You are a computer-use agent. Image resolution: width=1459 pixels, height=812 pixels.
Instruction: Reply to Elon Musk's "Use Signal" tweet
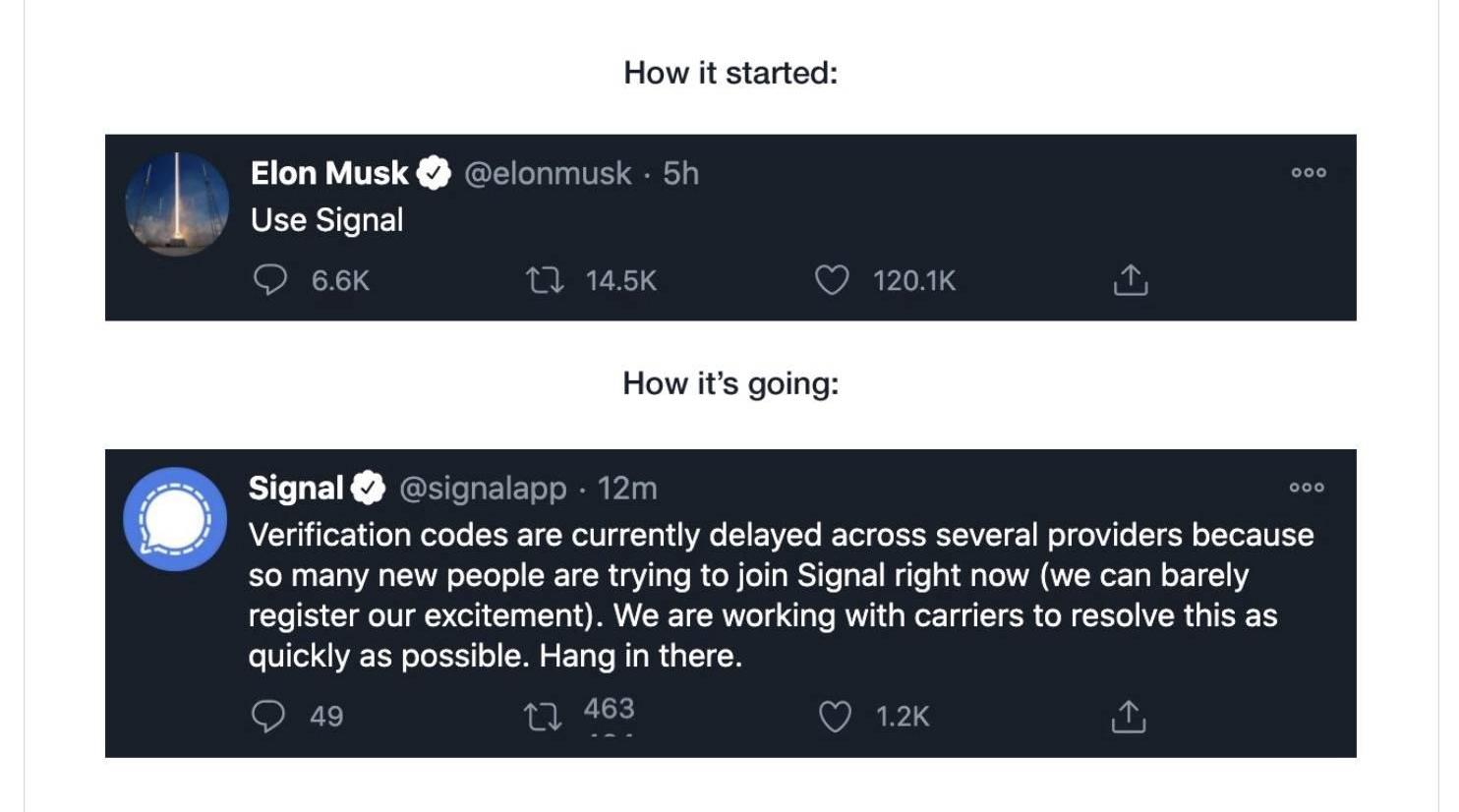270,280
